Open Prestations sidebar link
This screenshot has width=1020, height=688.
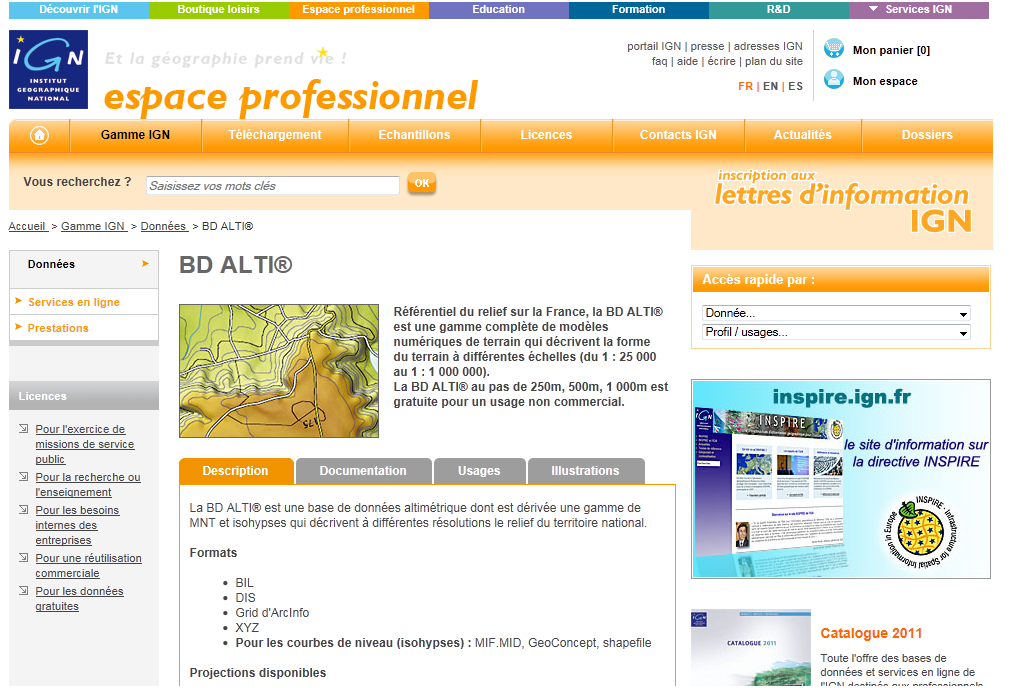58,328
